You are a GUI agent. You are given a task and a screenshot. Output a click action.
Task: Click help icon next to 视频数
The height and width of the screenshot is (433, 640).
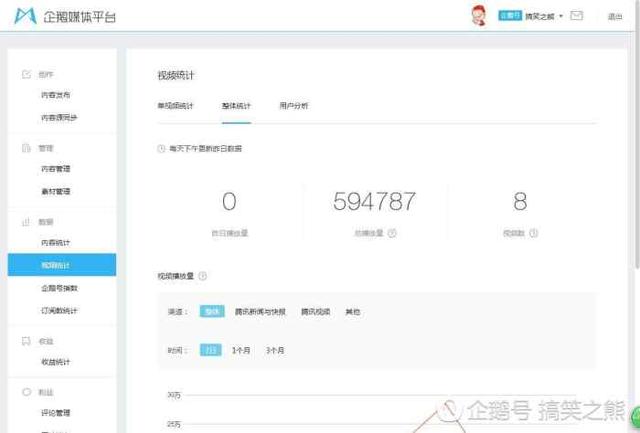(x=534, y=233)
